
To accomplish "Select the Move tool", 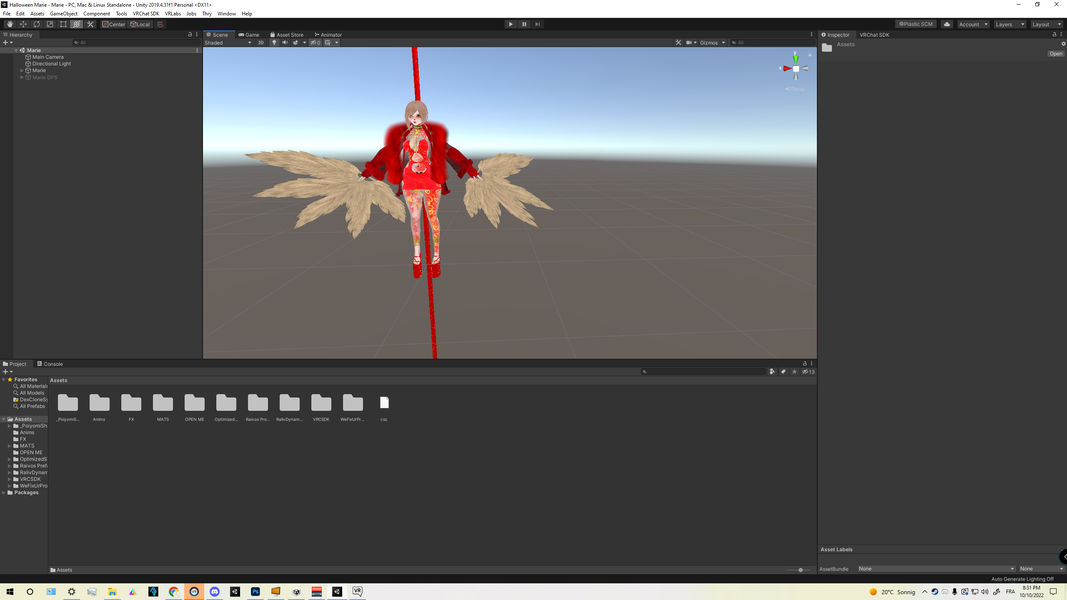I will point(23,24).
